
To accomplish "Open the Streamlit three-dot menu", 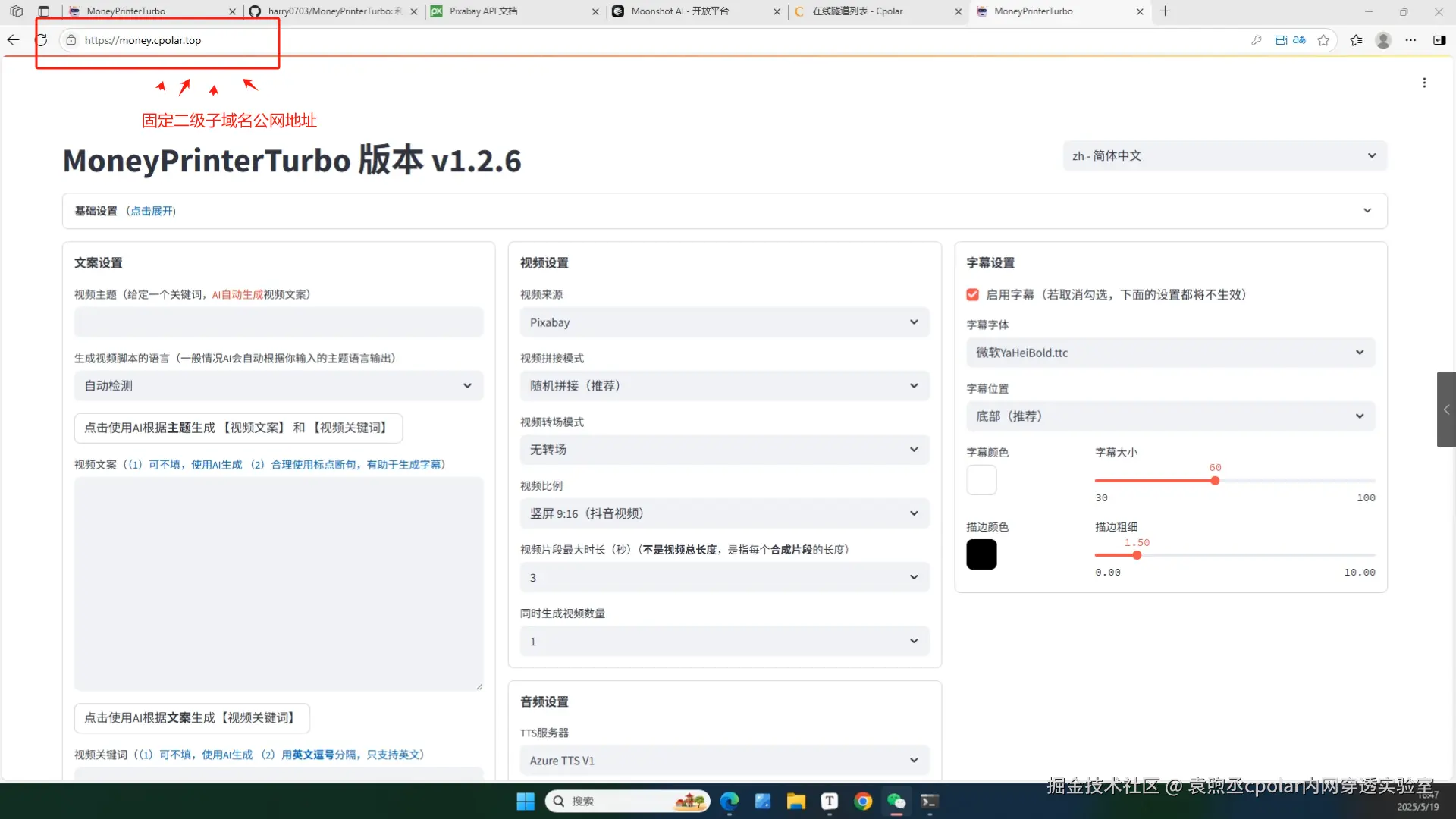I will pyautogui.click(x=1424, y=83).
